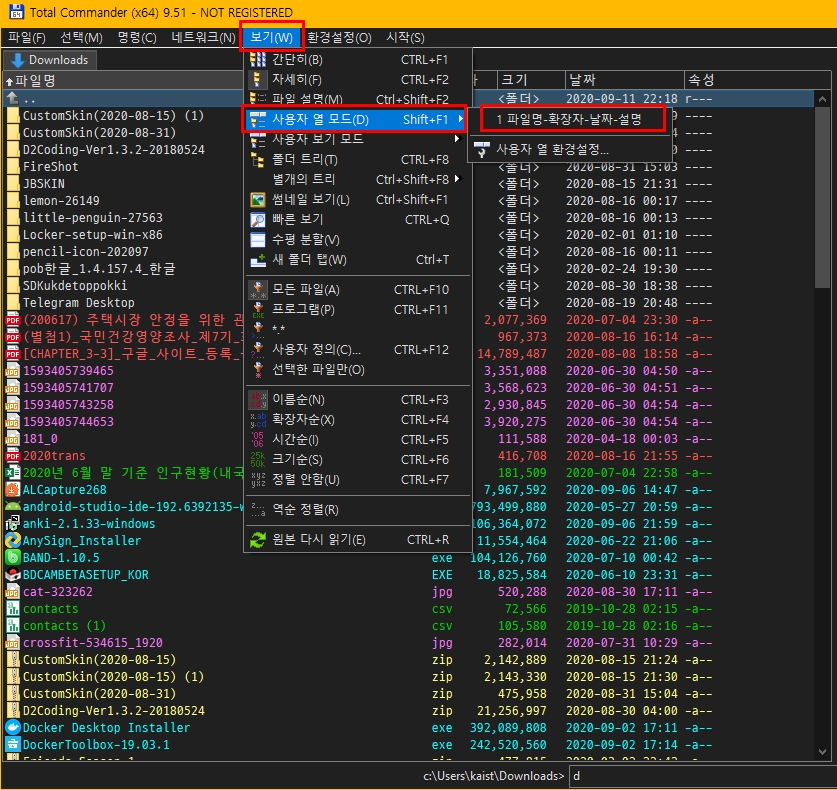The height and width of the screenshot is (790, 837).
Task: Open the 네트워크(N) menu
Action: coord(203,37)
